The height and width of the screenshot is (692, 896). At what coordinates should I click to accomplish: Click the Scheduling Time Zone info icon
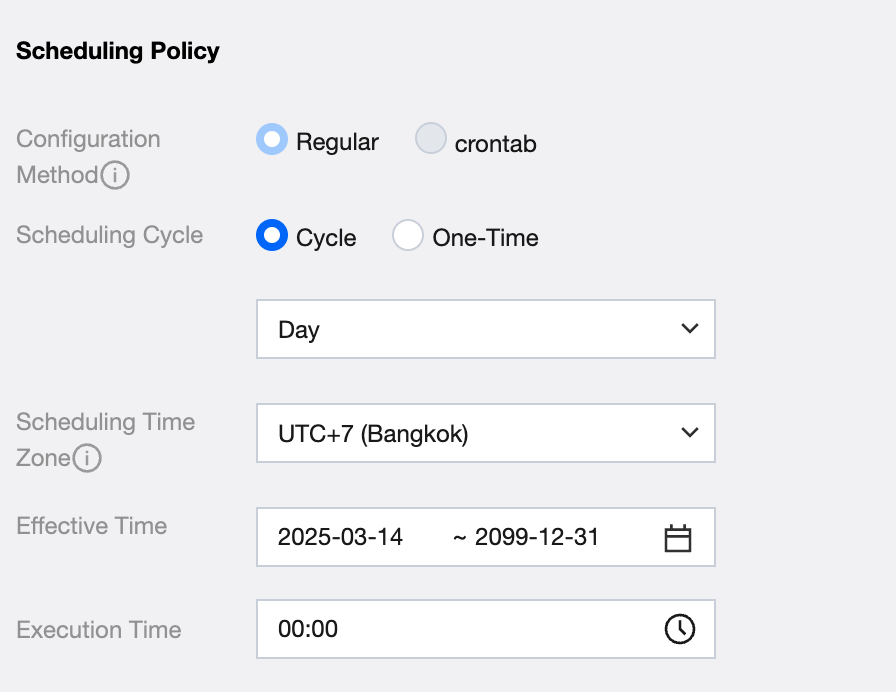[x=88, y=459]
